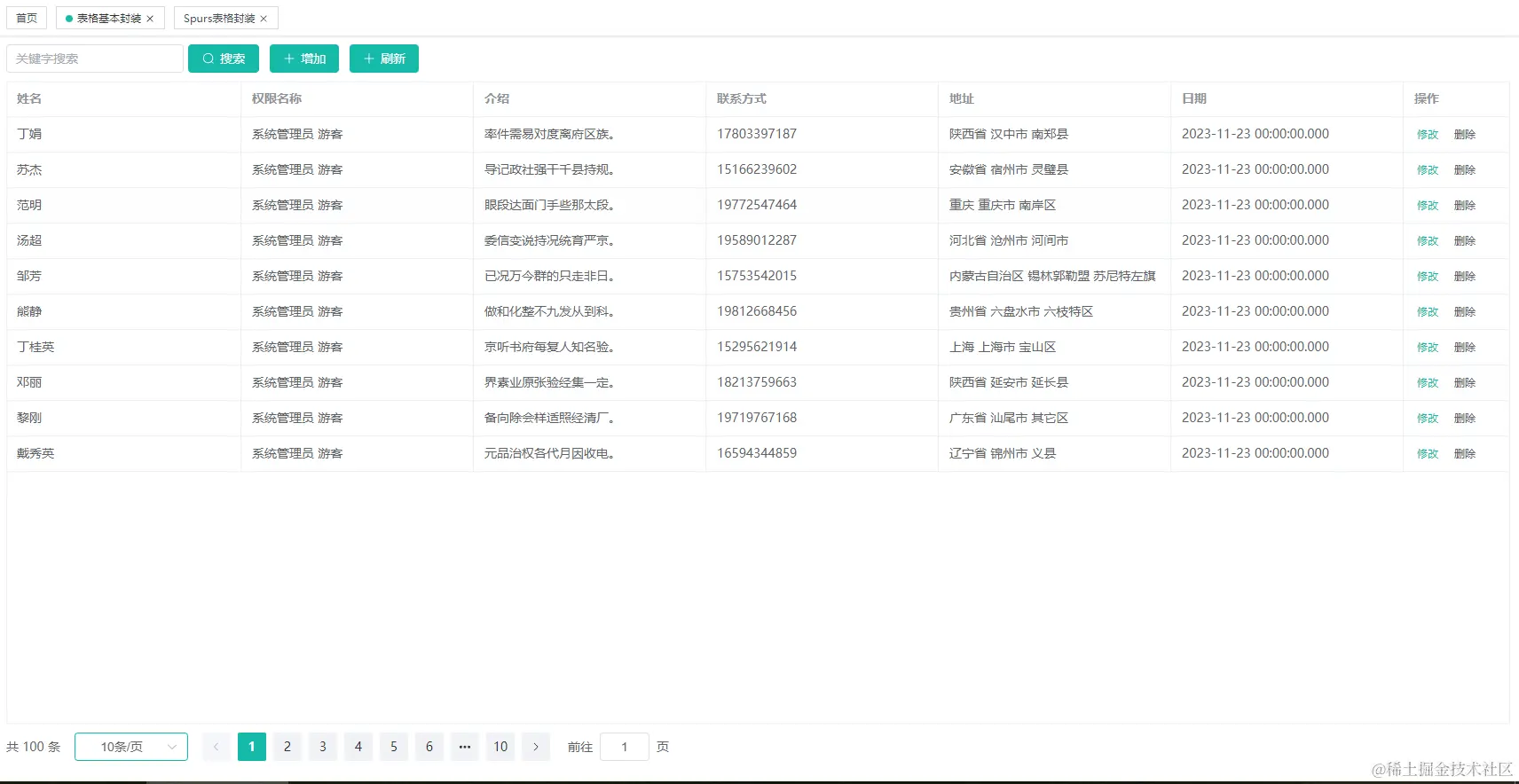1519x784 pixels.
Task: Jump to page 10
Action: click(x=500, y=747)
